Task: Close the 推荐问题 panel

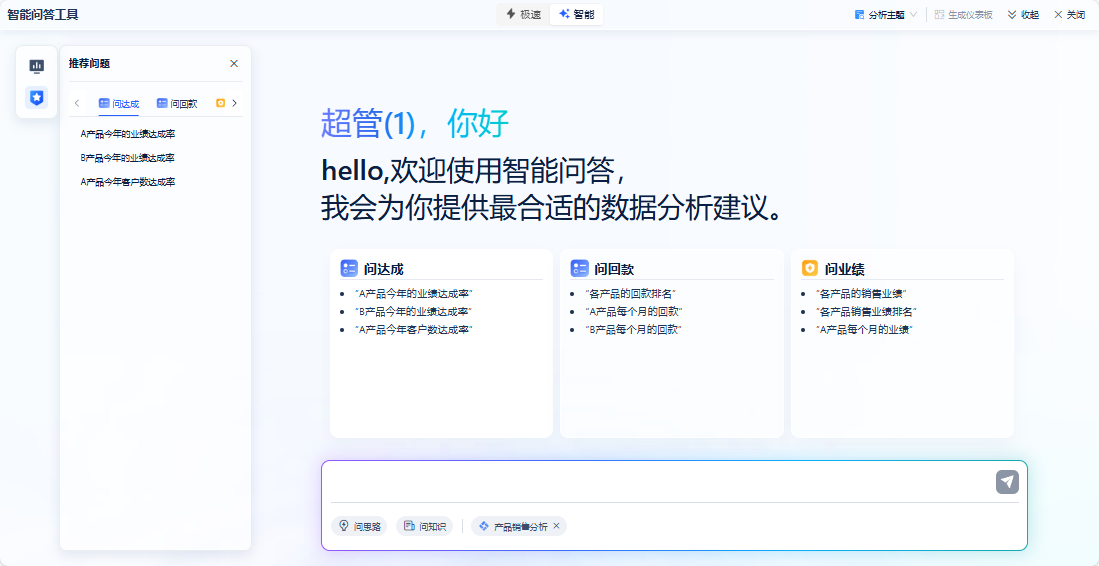Action: point(234,64)
